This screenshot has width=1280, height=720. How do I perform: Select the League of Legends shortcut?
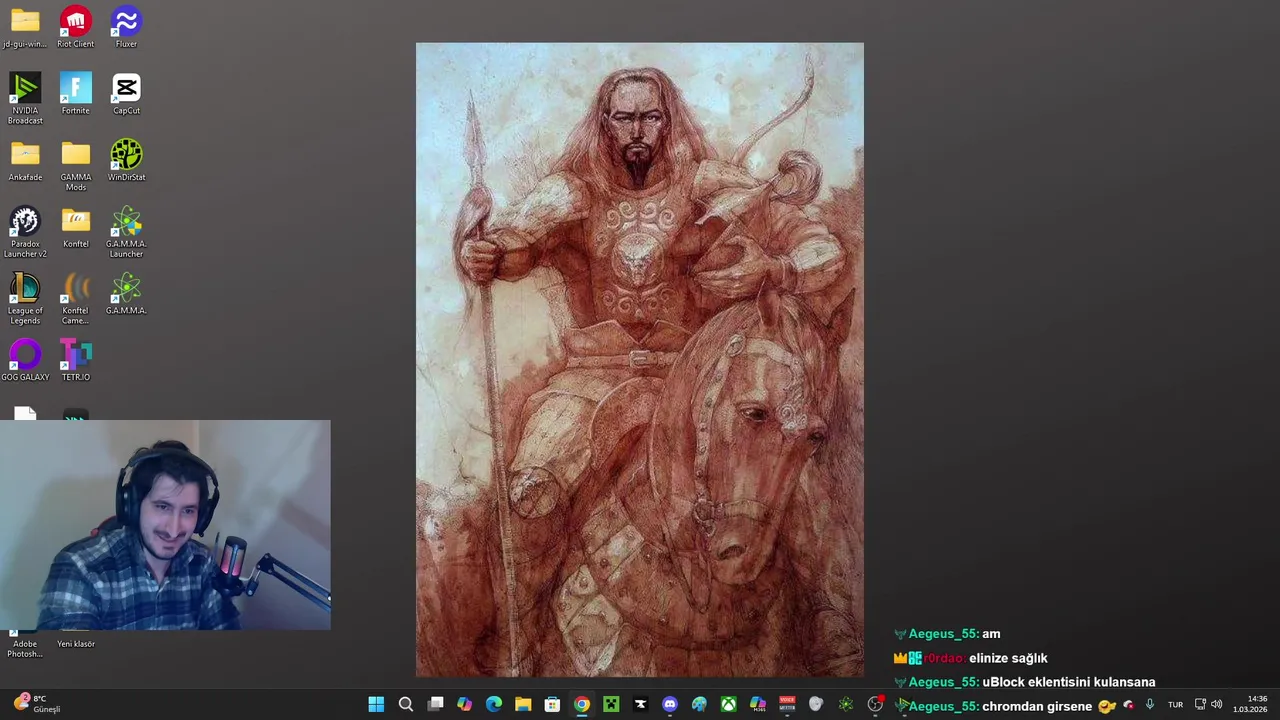pos(25,299)
